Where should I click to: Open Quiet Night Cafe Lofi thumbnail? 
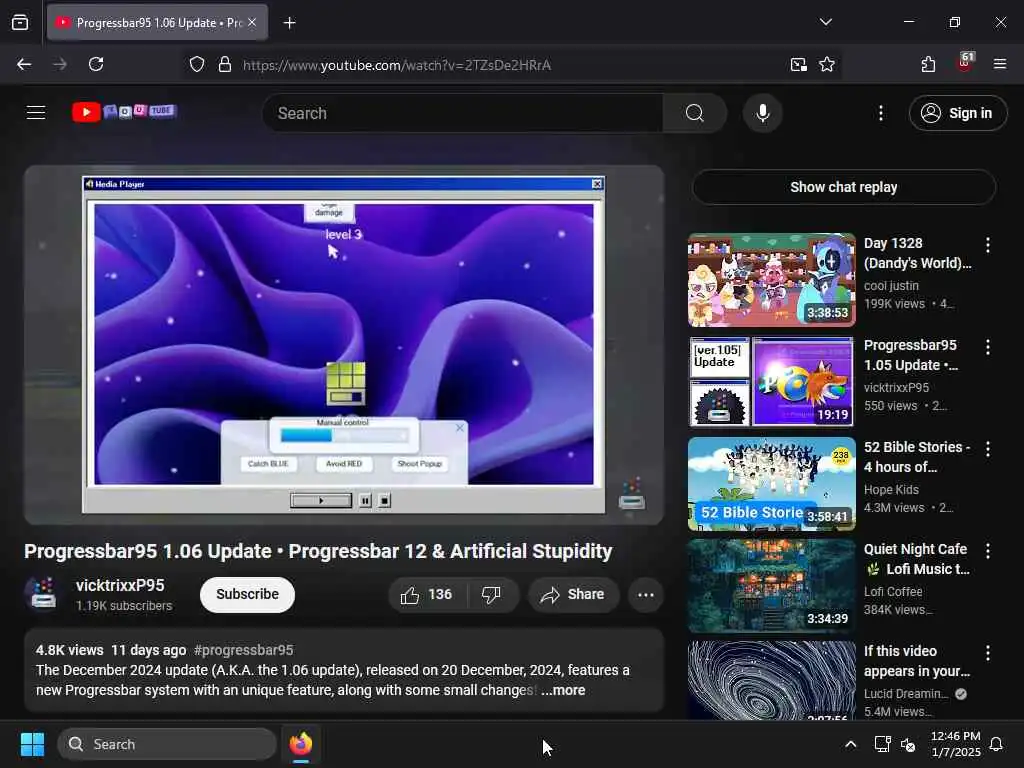coord(771,586)
